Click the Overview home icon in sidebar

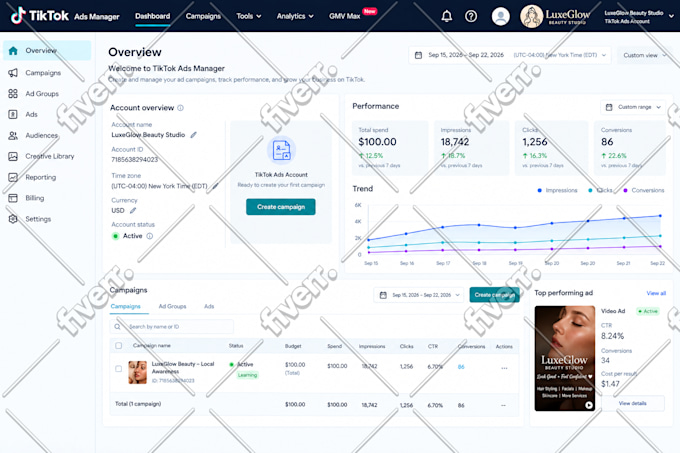(x=13, y=50)
